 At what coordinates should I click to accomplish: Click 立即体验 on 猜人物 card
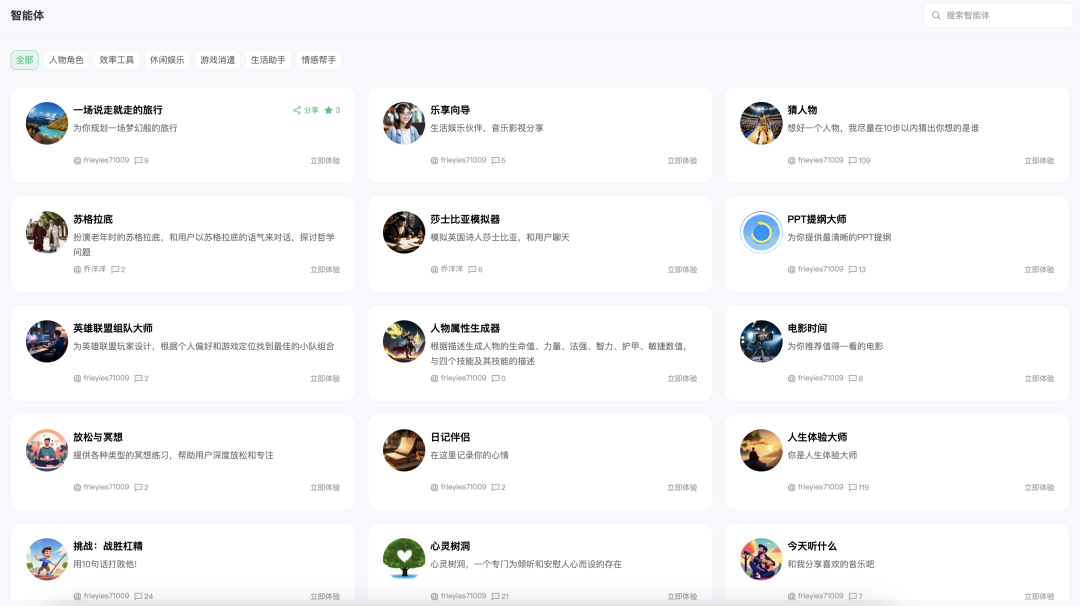tap(1039, 160)
